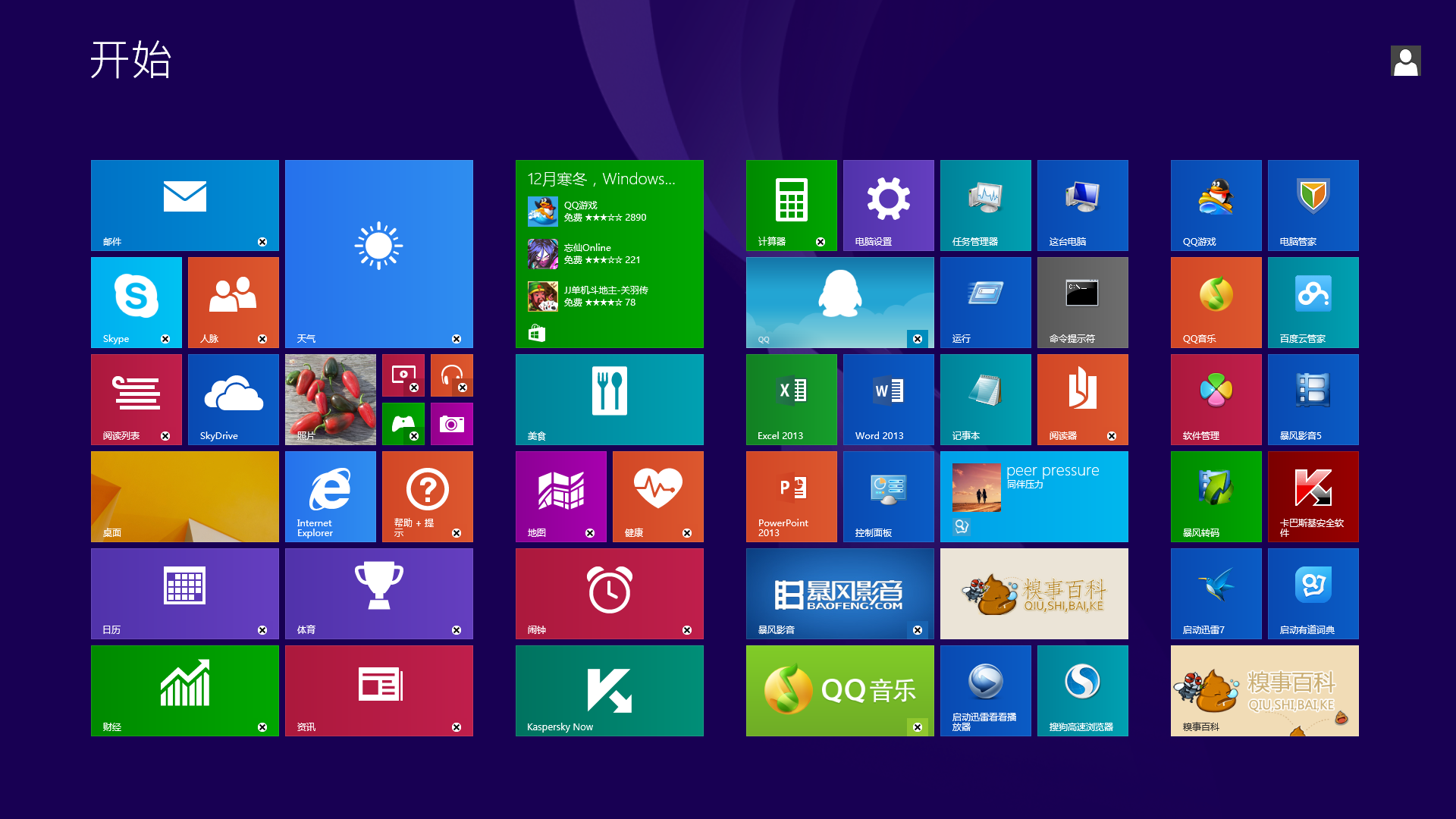
Task: Click the user account avatar
Action: click(1405, 61)
